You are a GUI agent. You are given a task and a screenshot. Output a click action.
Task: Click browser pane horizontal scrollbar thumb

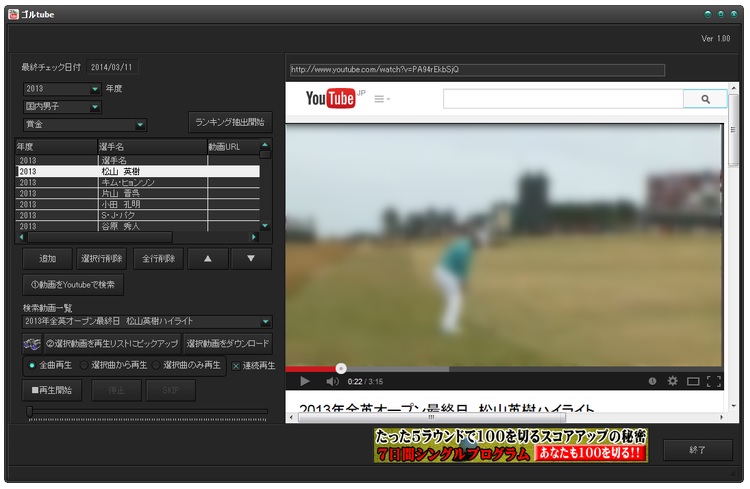point(432,417)
